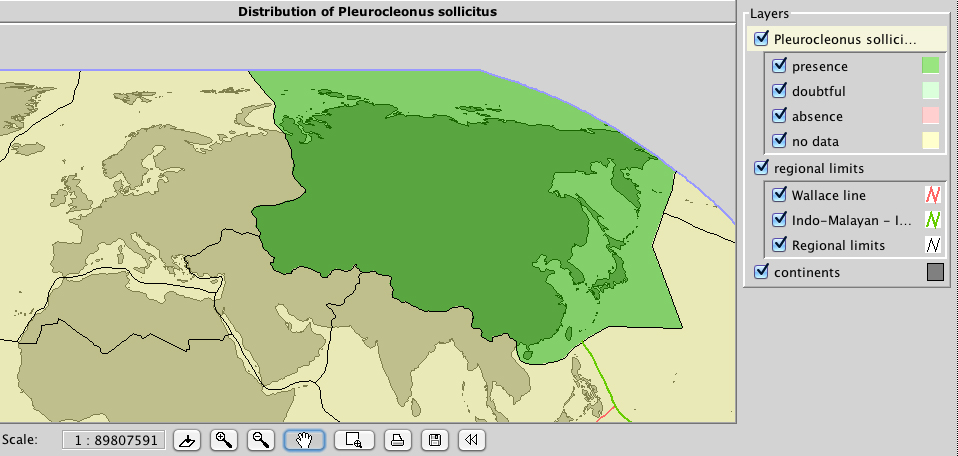Disable the Wallace line checkbox

coord(780,195)
